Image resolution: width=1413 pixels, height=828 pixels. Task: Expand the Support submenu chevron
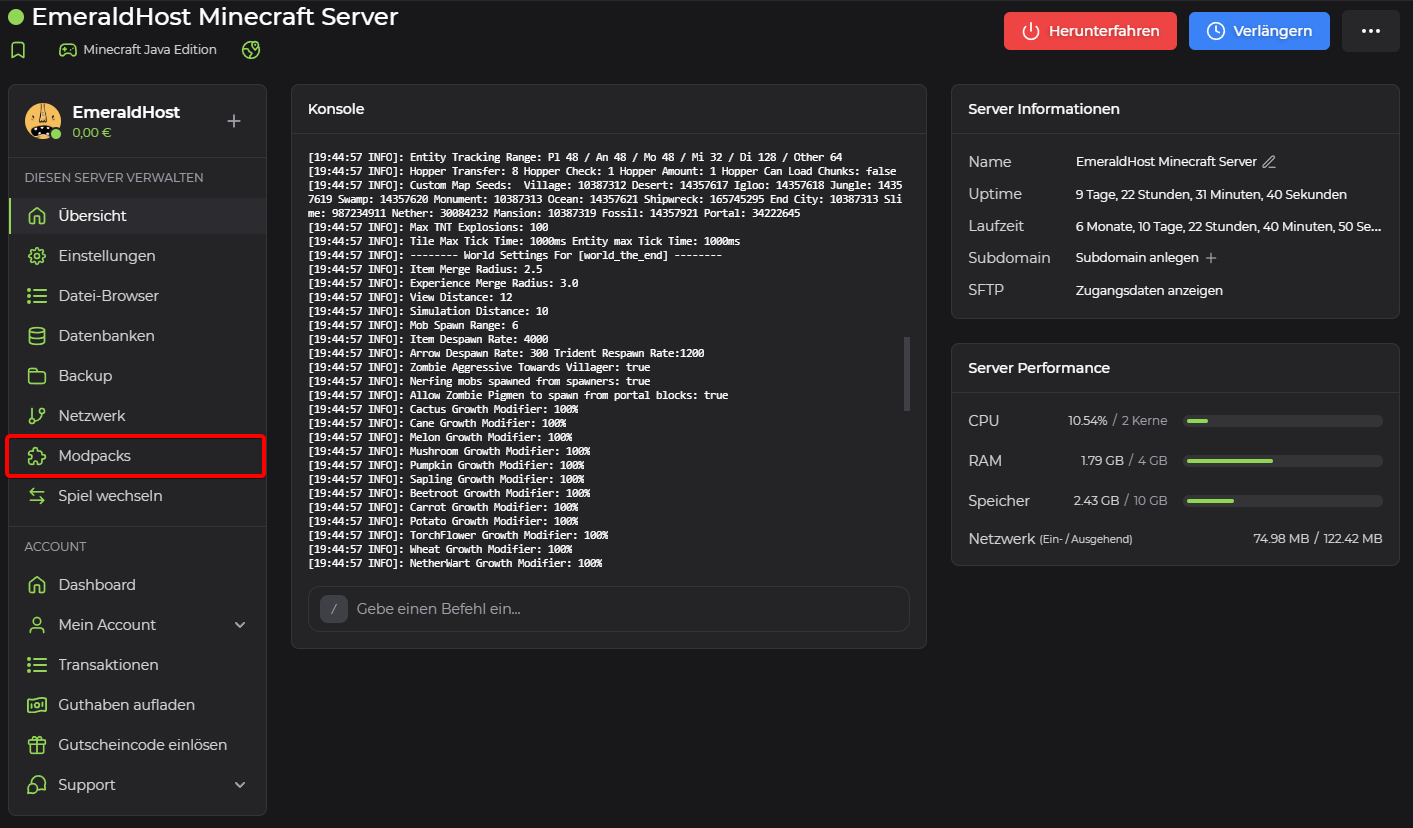[240, 785]
